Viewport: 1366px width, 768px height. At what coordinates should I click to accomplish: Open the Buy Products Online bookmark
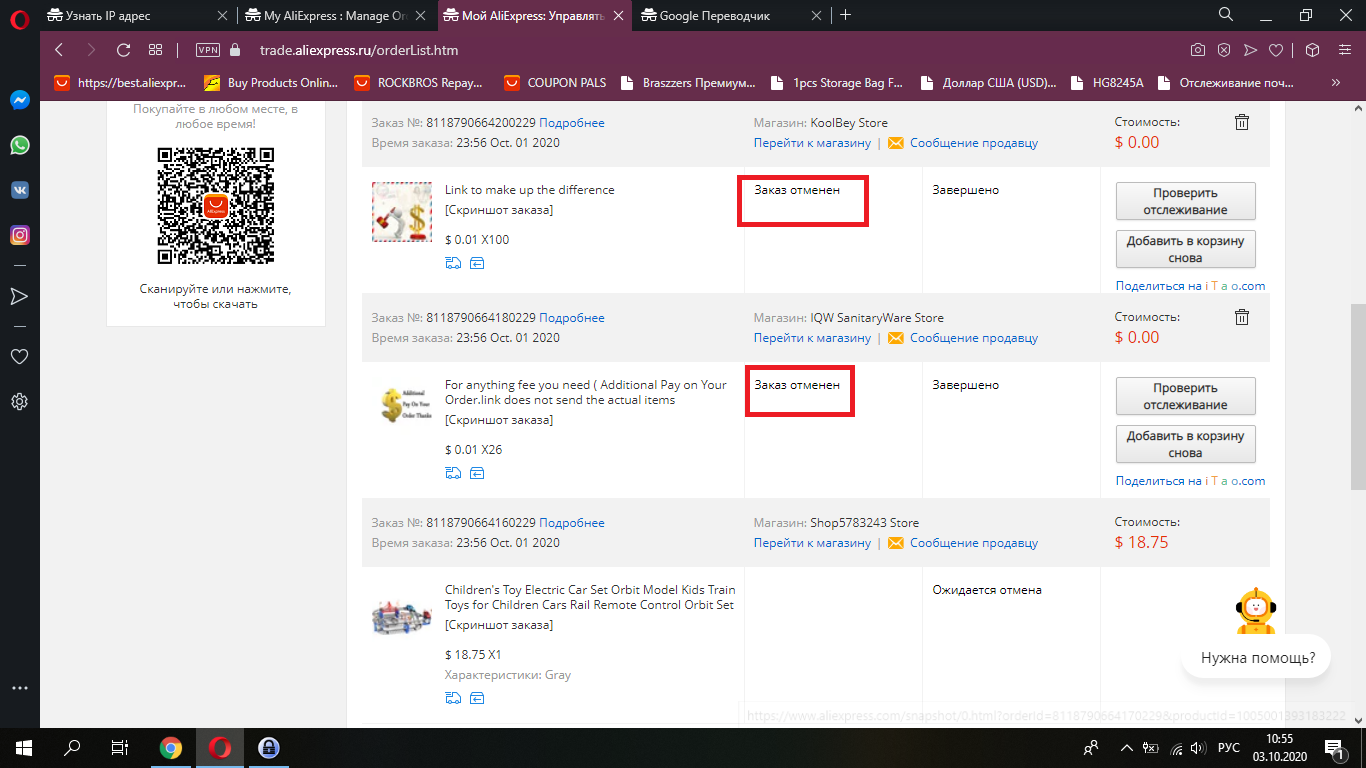click(271, 83)
